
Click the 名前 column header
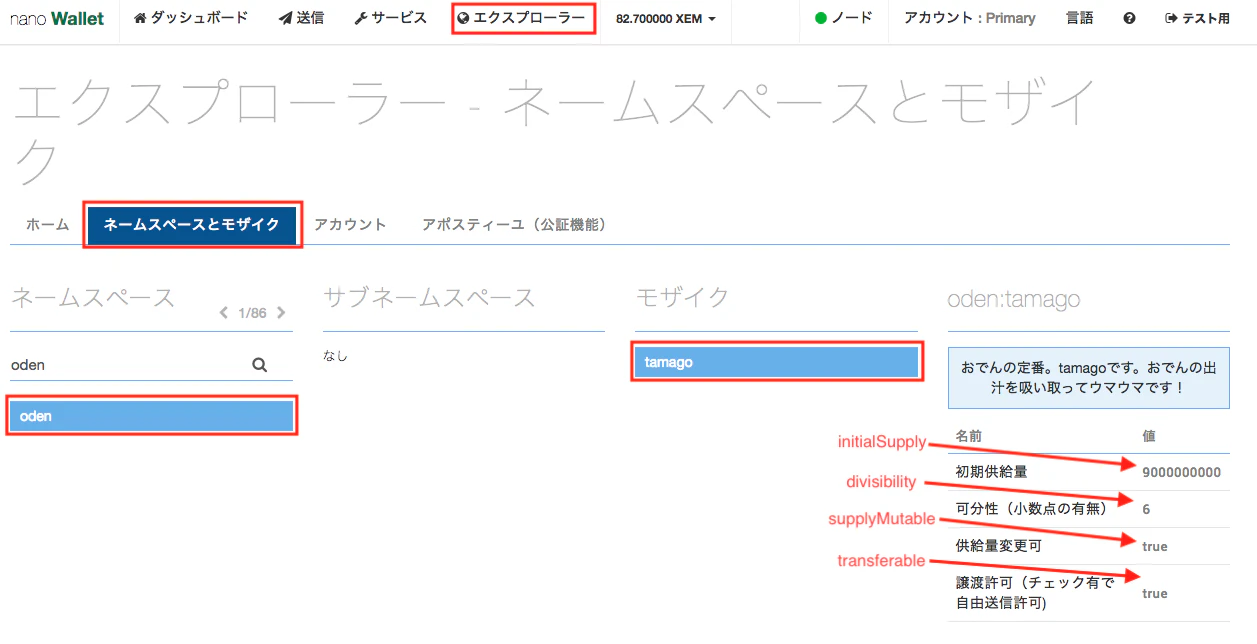coord(969,436)
